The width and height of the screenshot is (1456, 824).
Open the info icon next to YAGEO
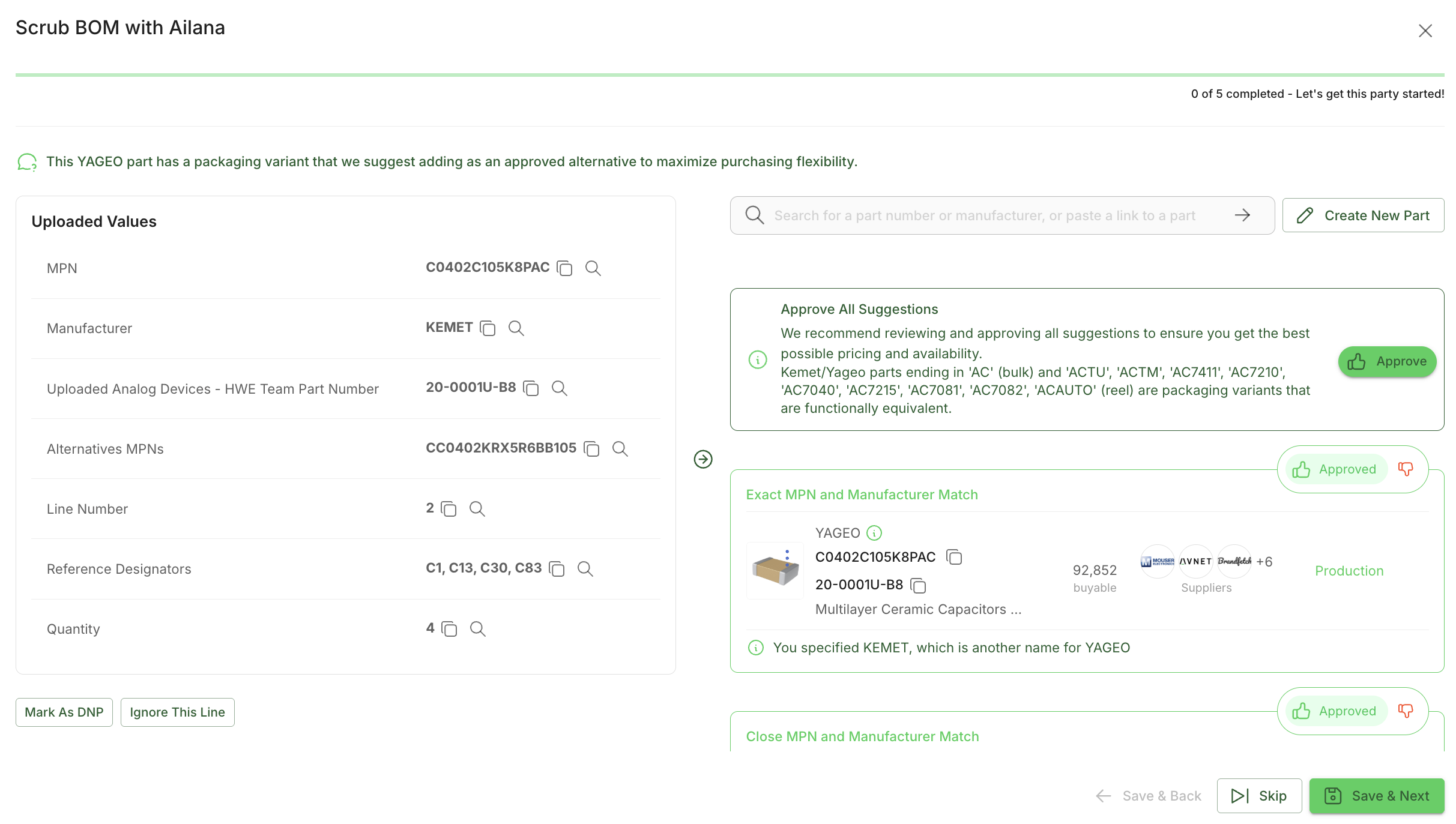(875, 533)
